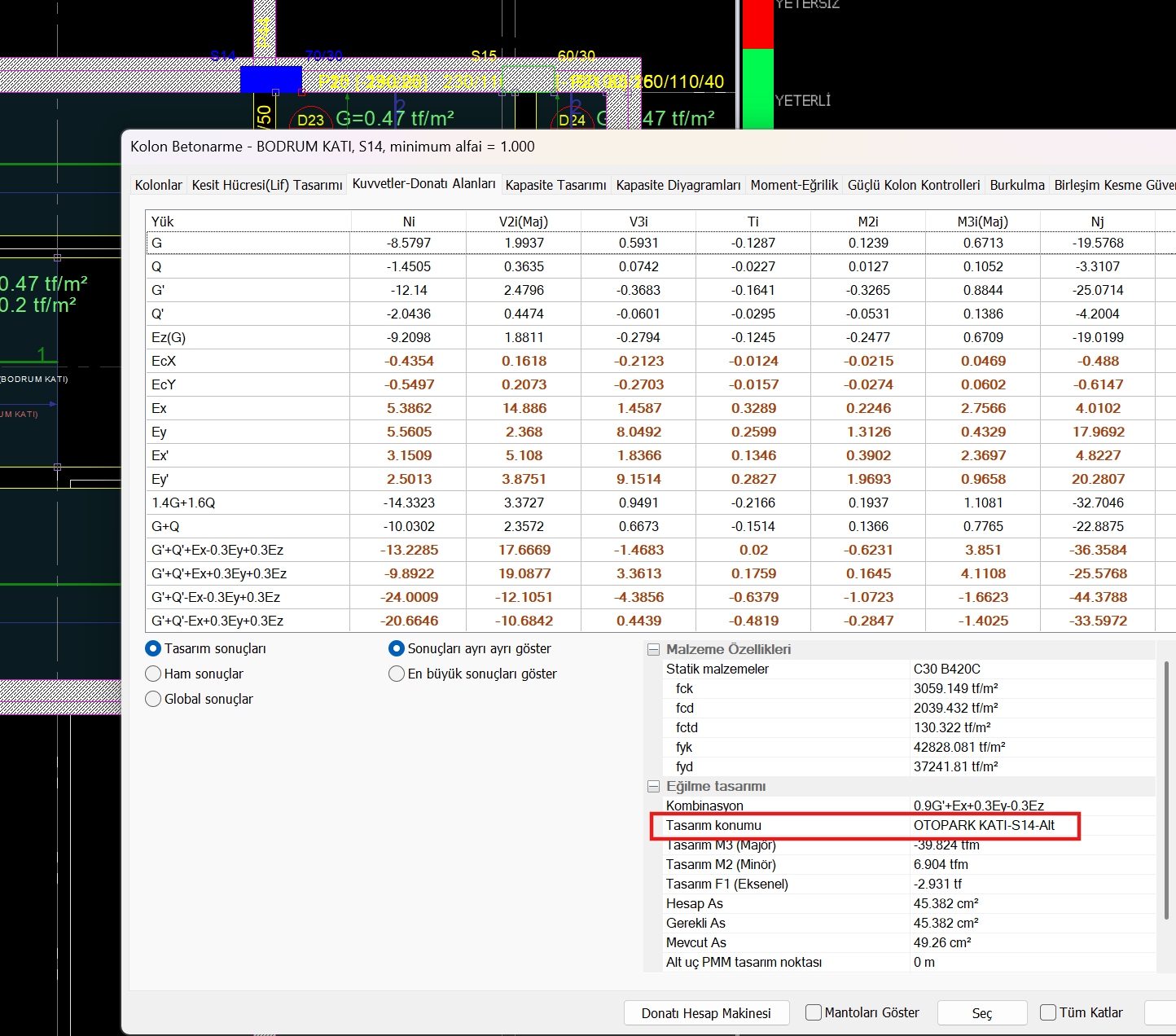Image resolution: width=1176 pixels, height=1036 pixels.
Task: Click the Alt uç PMM tasarım noktası row
Action: (911, 962)
